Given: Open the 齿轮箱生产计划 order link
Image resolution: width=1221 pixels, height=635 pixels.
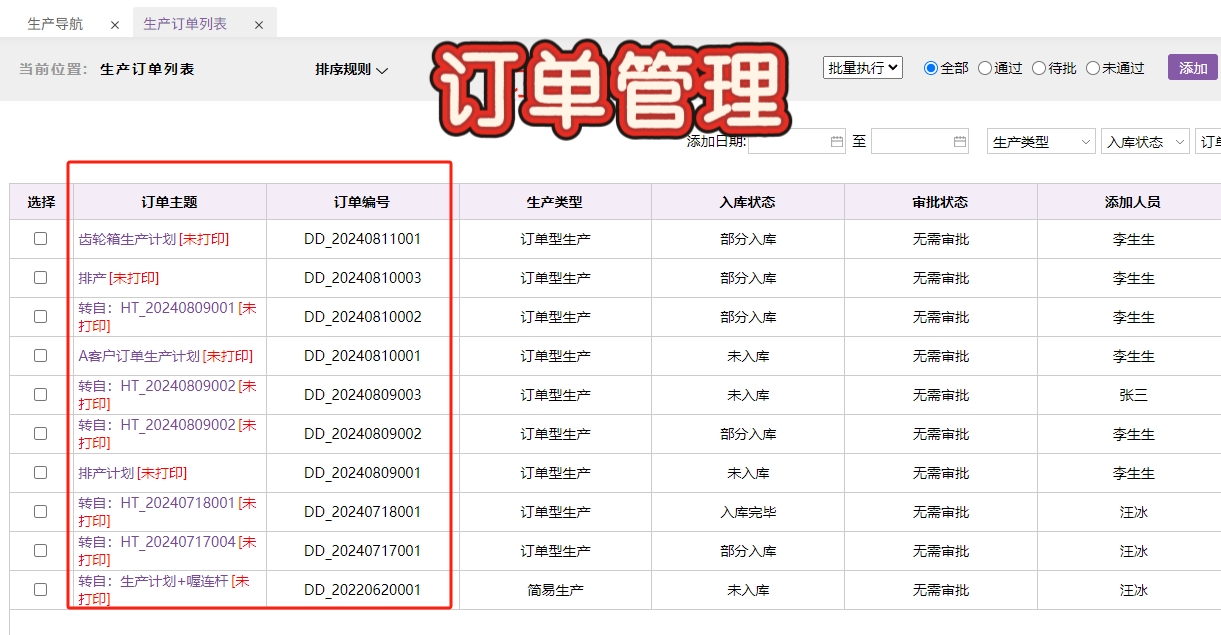Looking at the screenshot, I should [x=127, y=239].
